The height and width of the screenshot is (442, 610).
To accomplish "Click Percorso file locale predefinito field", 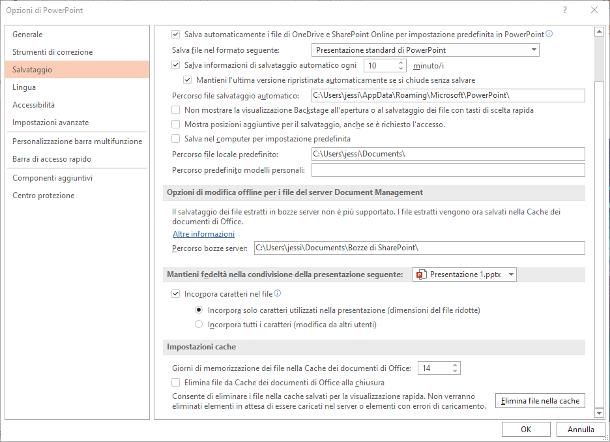I will pos(448,154).
